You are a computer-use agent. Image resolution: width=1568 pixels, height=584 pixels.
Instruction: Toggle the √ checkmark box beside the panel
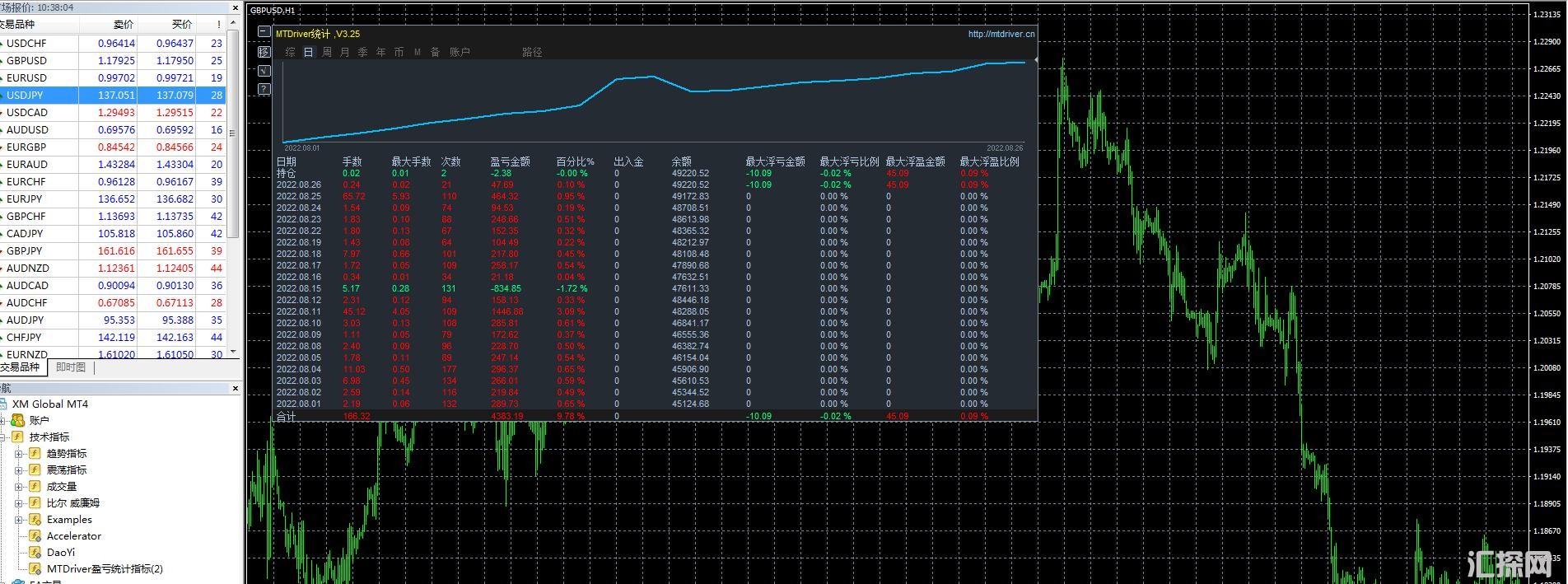[x=264, y=71]
